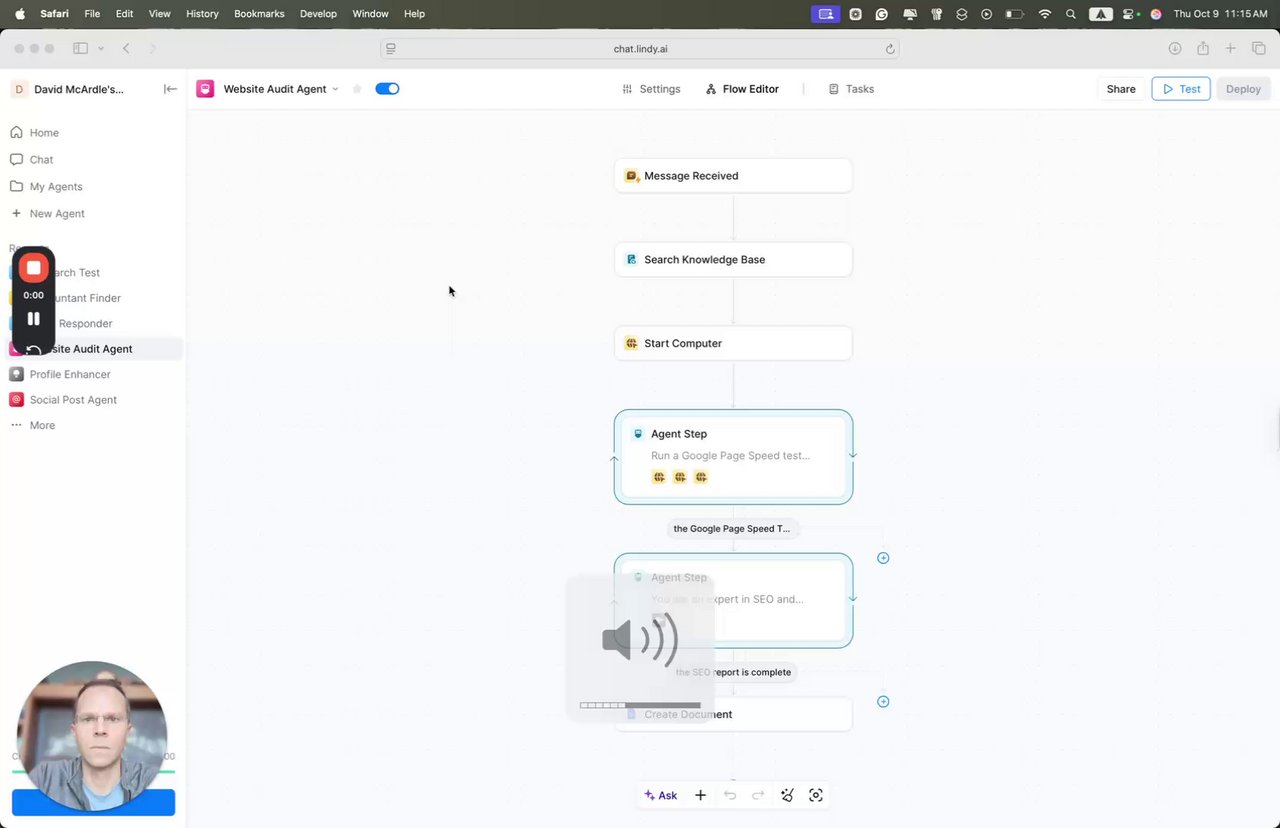The width and height of the screenshot is (1280, 828).
Task: Open Safari's share sheet
Action: click(x=1203, y=48)
